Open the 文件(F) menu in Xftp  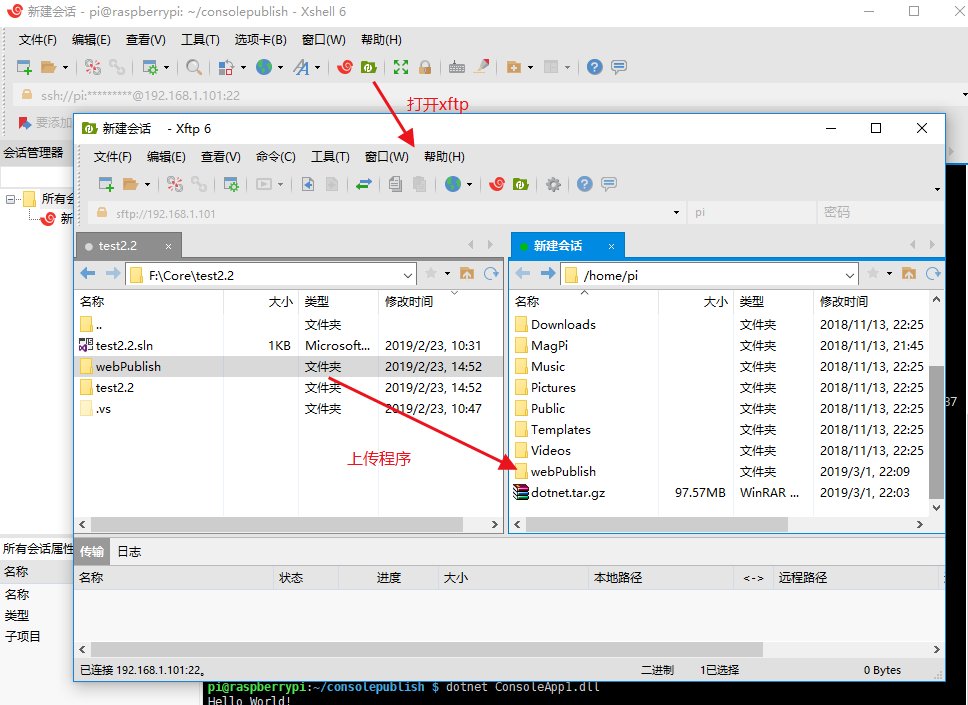point(112,157)
